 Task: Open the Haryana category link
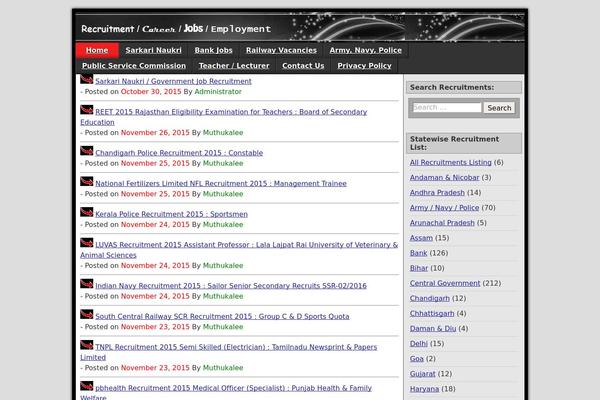coord(424,389)
